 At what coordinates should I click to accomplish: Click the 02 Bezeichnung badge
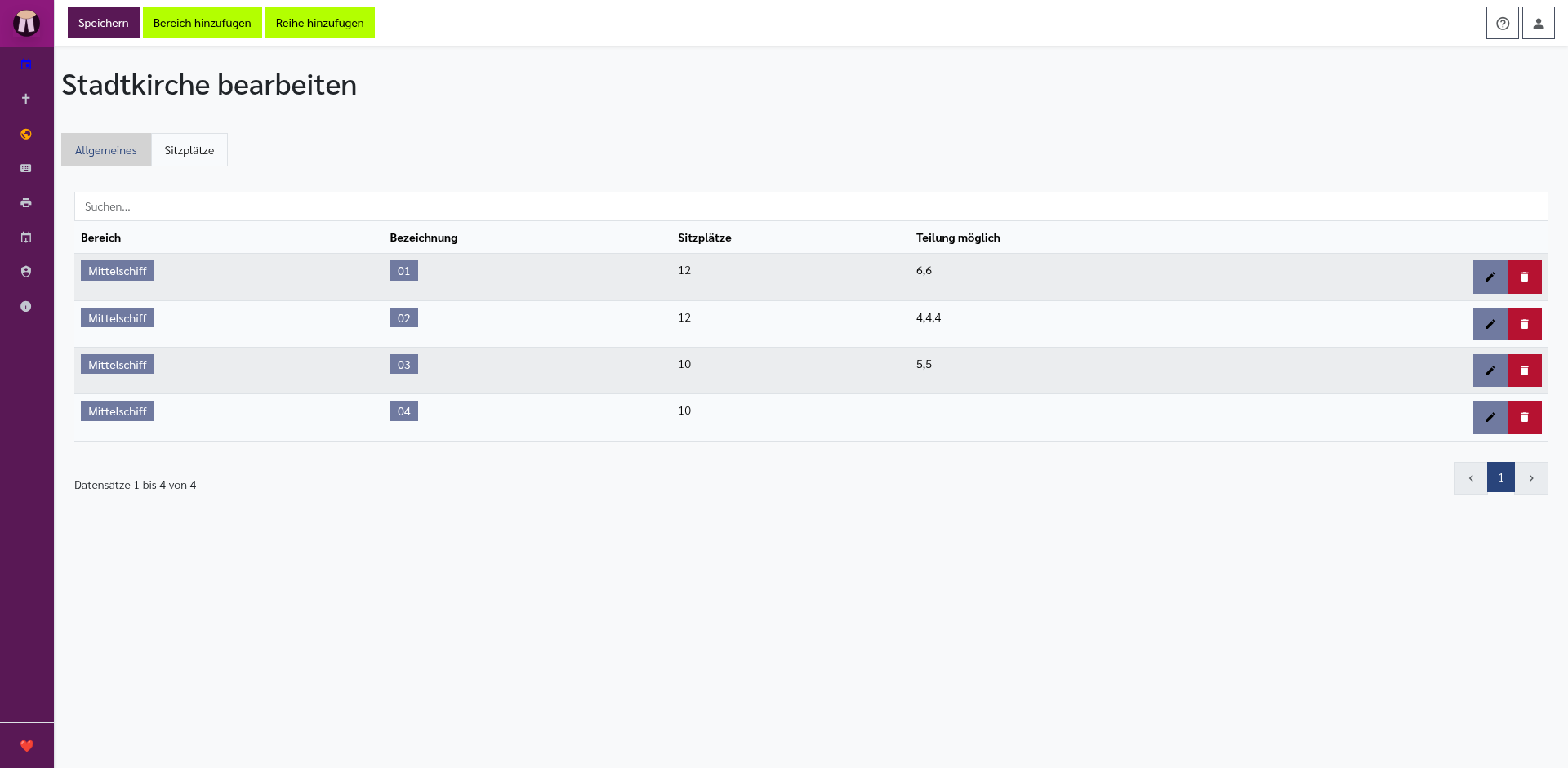404,318
